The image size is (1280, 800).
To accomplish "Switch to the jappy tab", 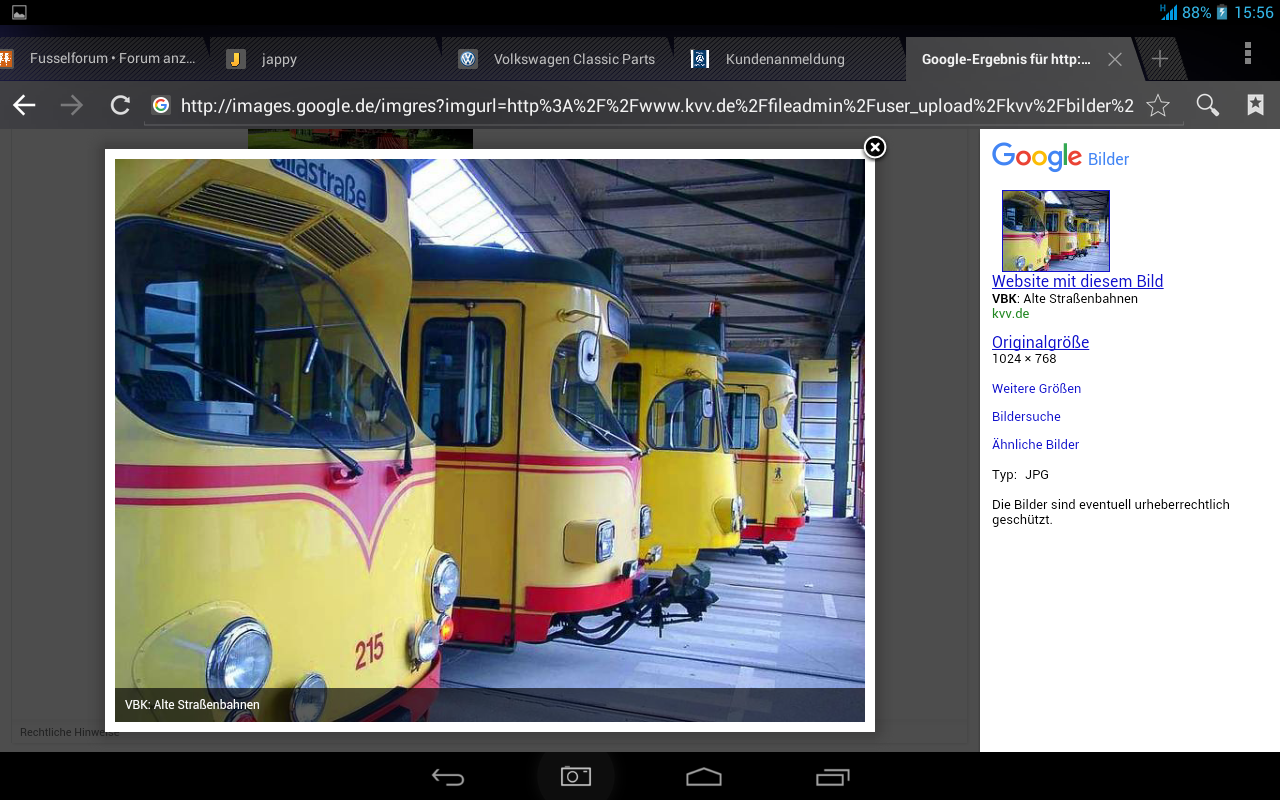I will click(x=279, y=59).
